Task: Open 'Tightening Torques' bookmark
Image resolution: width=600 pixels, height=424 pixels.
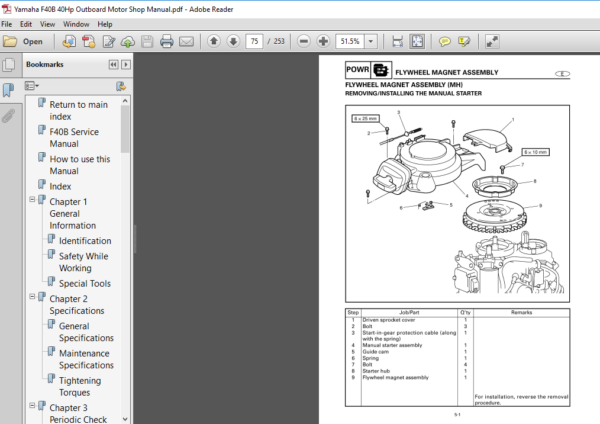Action: click(x=80, y=386)
